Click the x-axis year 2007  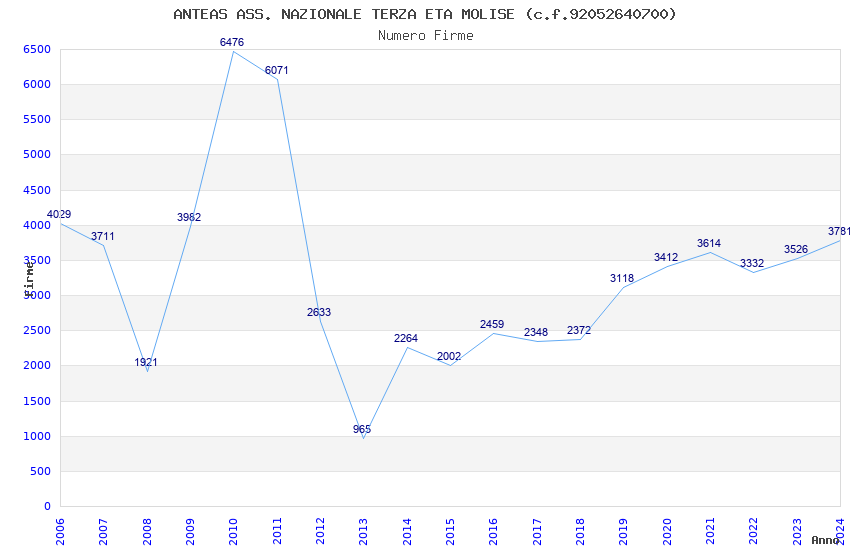[103, 532]
